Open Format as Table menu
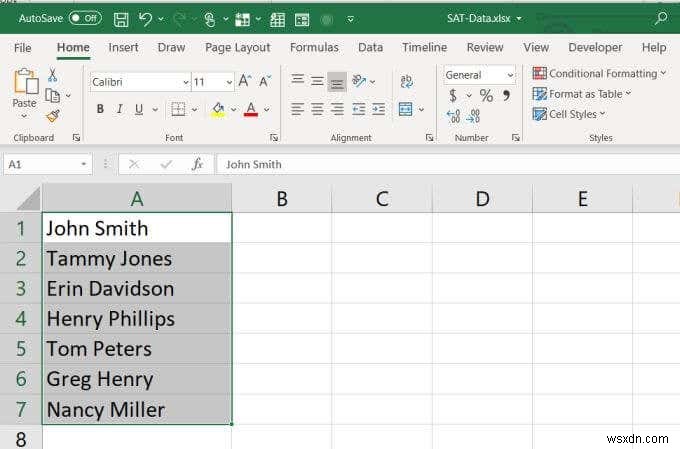This screenshot has height=449, width=680. pyautogui.click(x=582, y=94)
